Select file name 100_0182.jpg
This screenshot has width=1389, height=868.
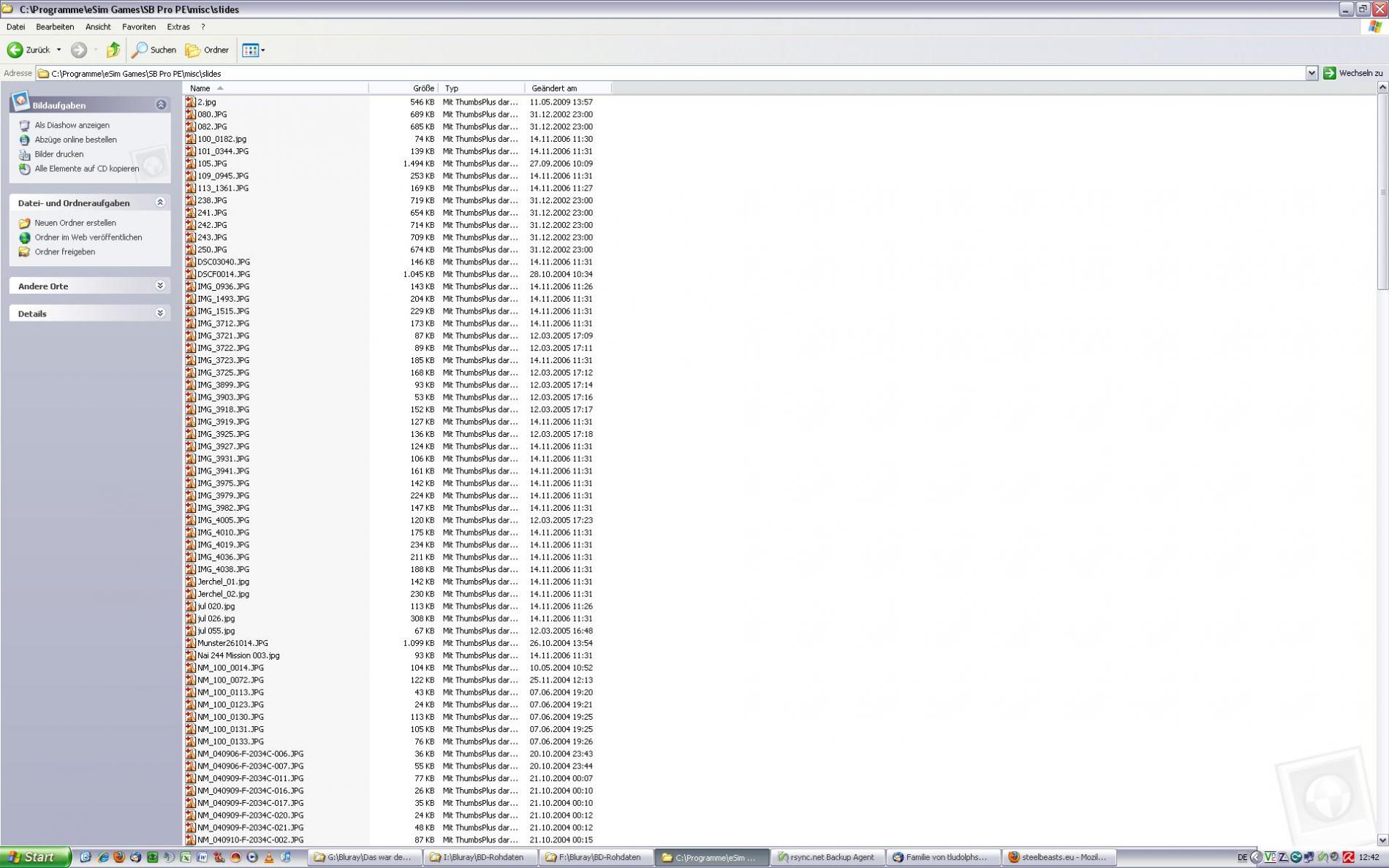tap(222, 139)
